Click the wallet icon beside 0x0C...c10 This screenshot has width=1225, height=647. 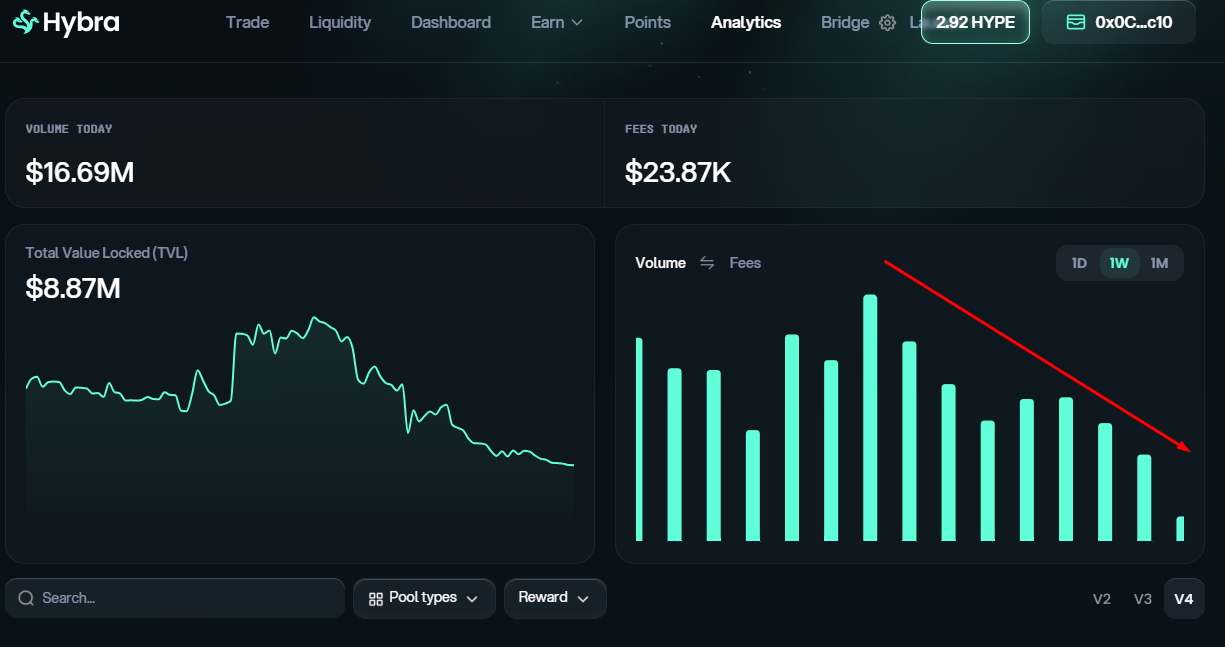pos(1076,22)
